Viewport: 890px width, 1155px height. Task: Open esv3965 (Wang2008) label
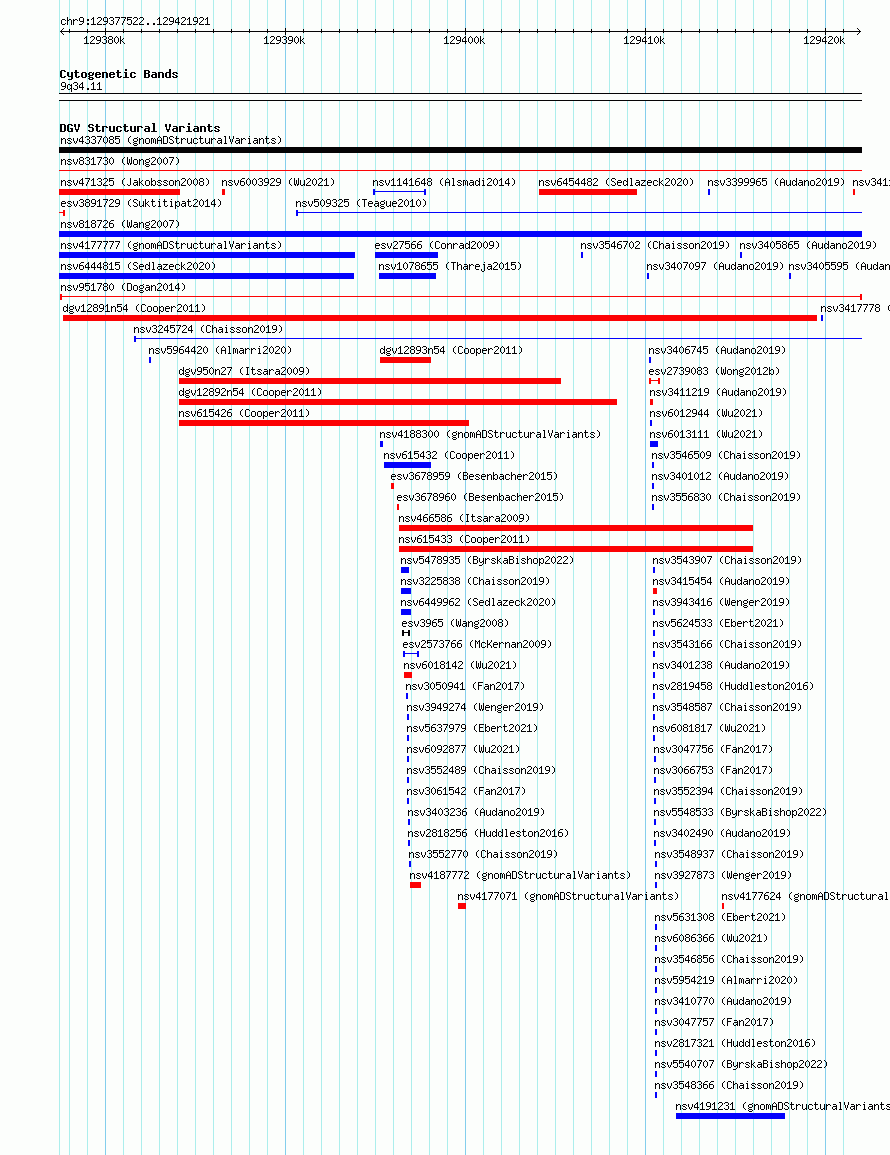455,623
